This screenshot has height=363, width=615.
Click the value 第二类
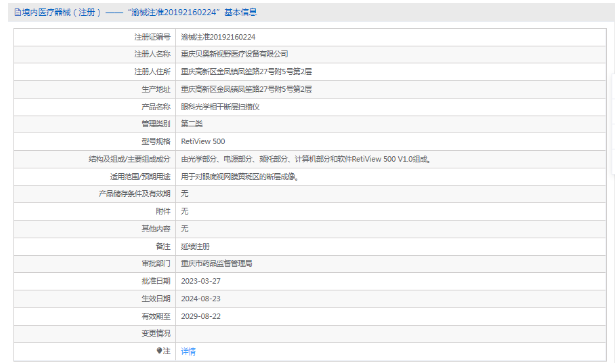[x=191, y=123]
